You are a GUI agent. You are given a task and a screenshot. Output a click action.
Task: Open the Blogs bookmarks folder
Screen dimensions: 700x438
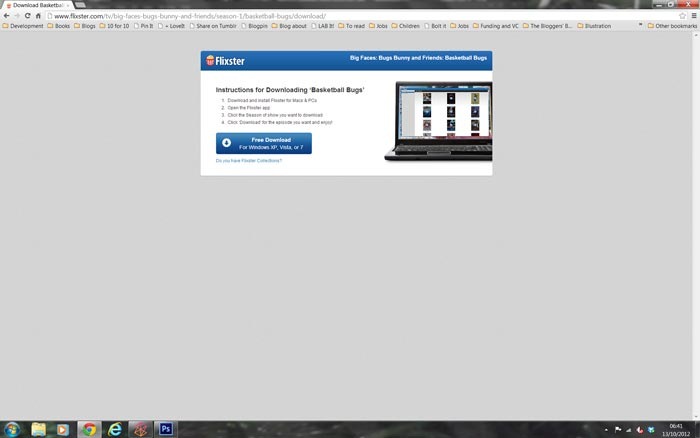[84, 26]
